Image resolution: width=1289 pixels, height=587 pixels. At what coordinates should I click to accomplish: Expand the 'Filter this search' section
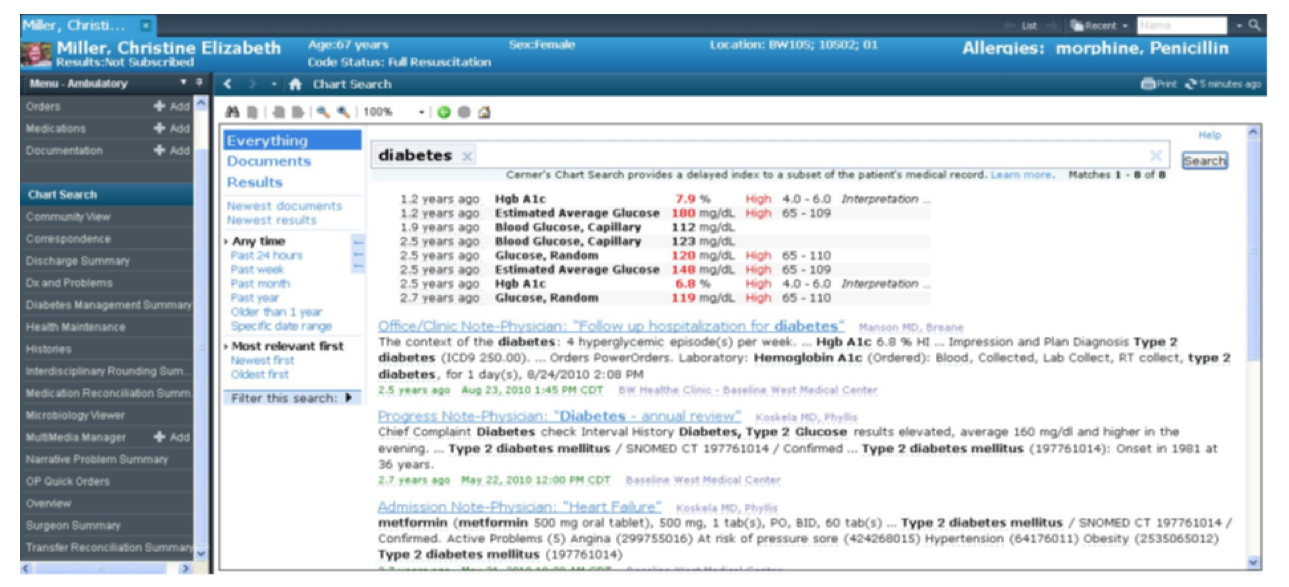348,398
